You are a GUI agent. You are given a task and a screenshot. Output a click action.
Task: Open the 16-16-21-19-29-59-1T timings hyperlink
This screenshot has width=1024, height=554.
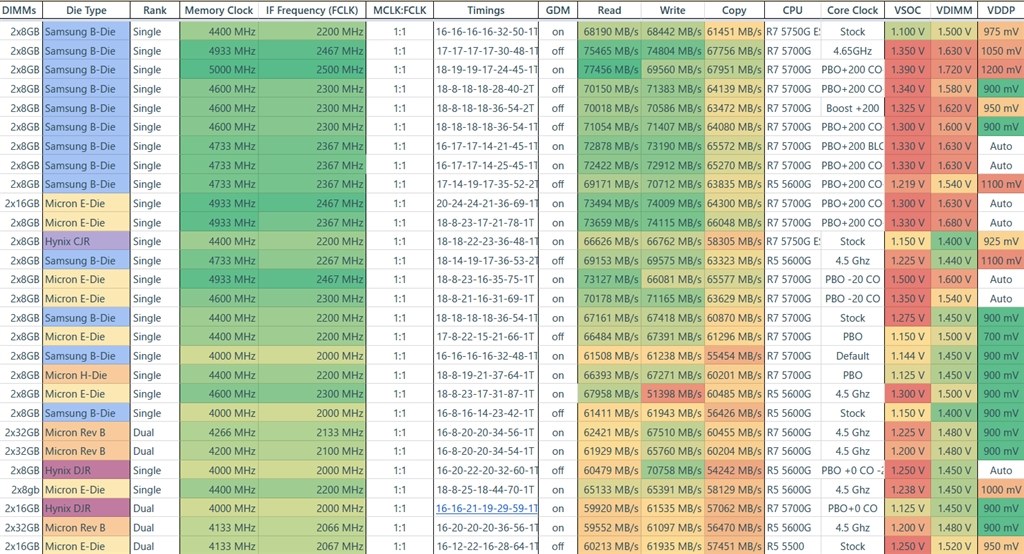coord(487,508)
